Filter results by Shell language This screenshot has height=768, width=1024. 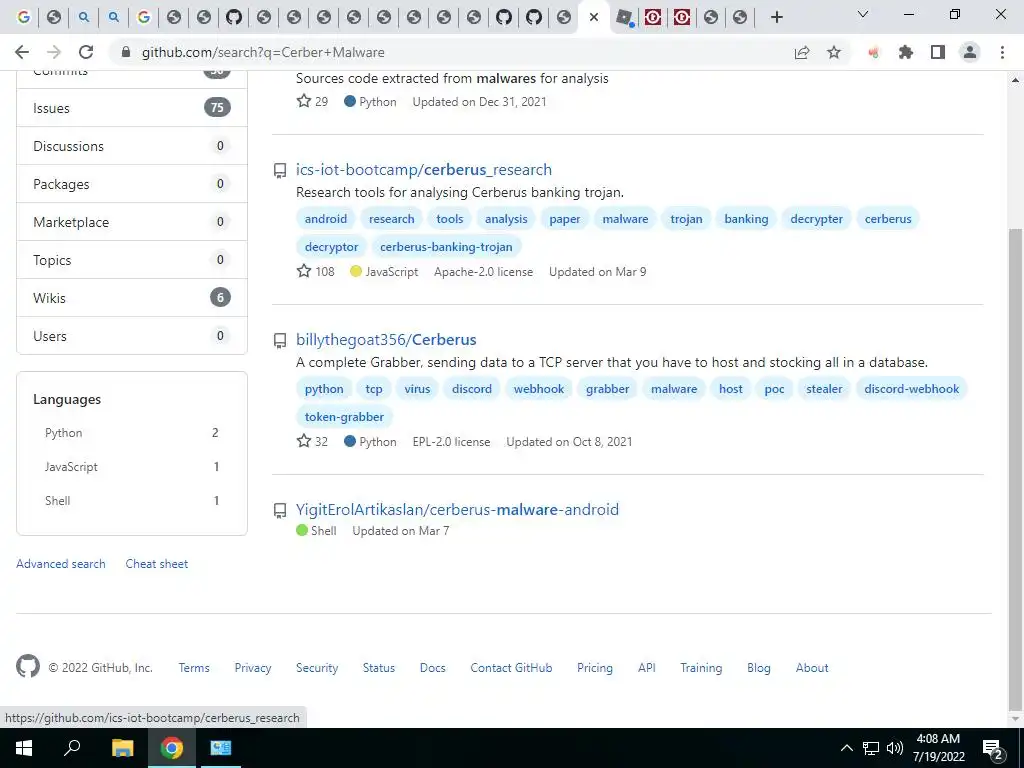[132, 501]
